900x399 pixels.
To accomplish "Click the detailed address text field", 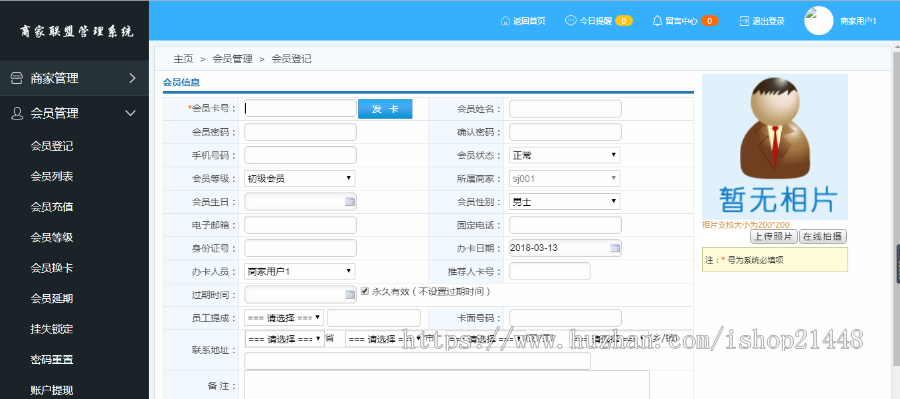I will click(417, 361).
